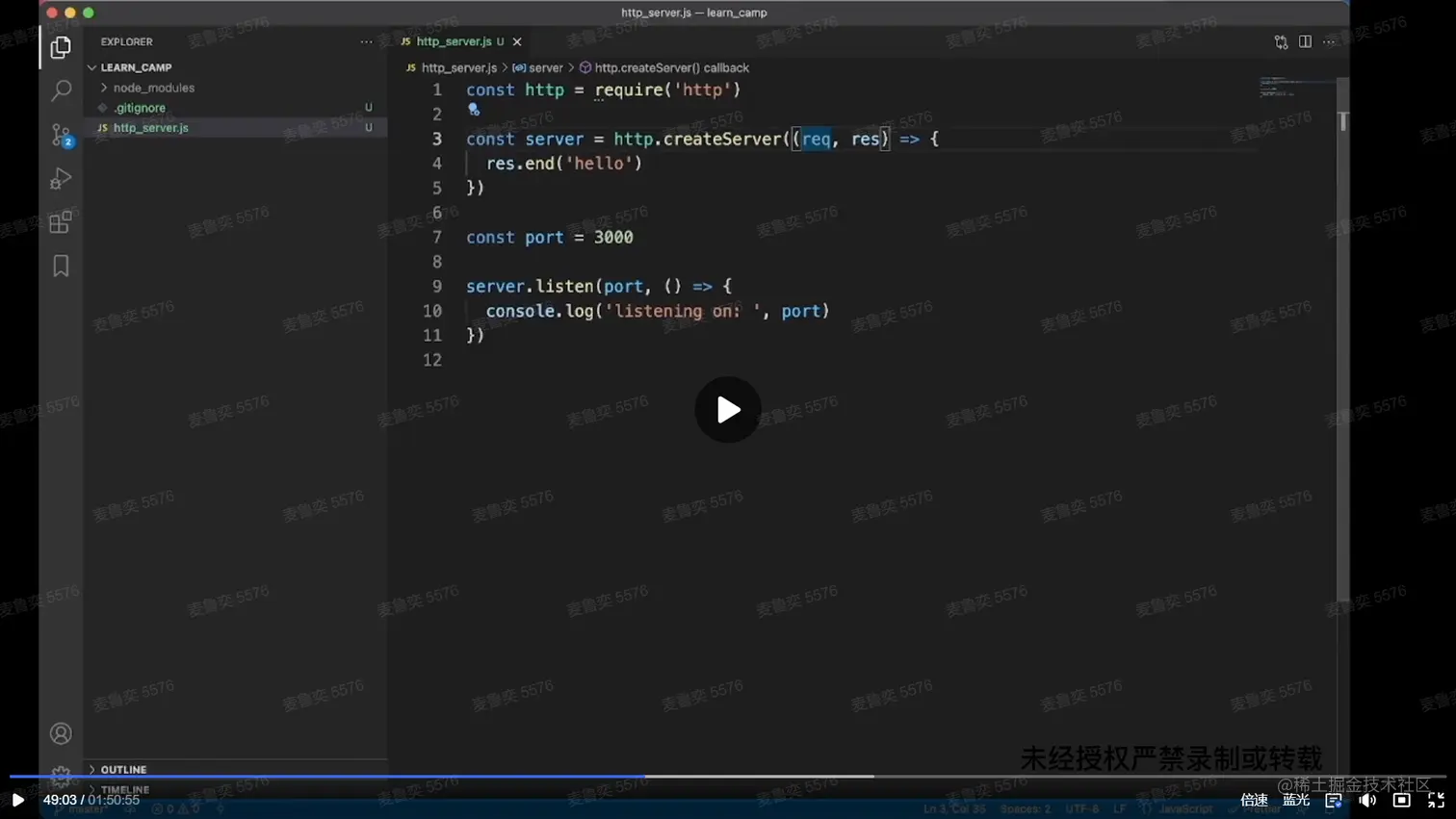Open the Search view in the activity bar
The image size is (1456, 819).
tap(61, 90)
